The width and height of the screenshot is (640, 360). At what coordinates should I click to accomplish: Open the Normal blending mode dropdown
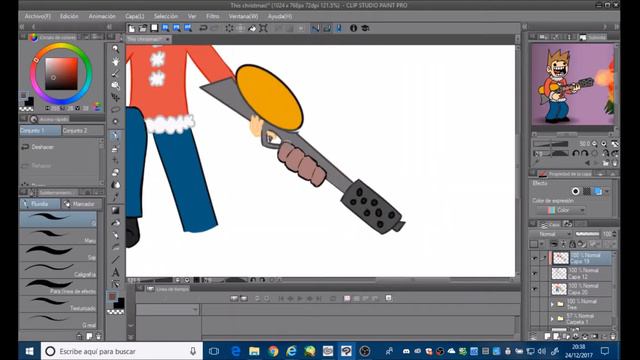551,234
